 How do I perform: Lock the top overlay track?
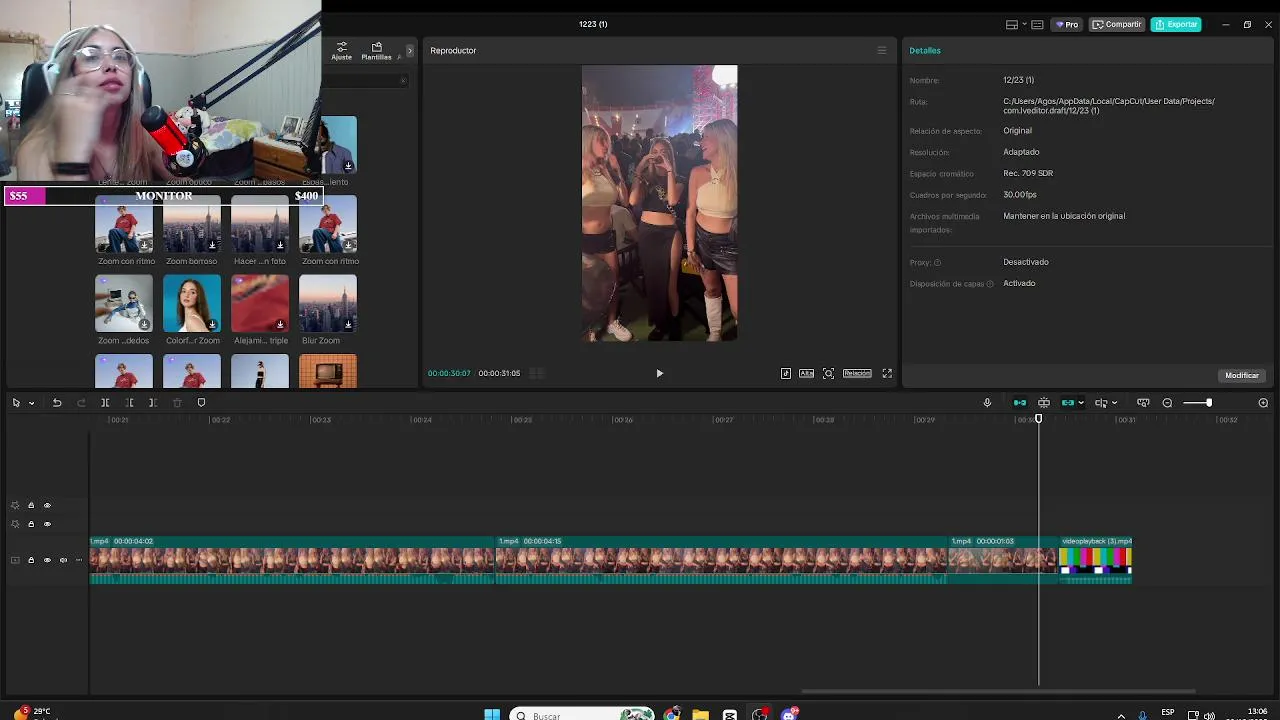coord(31,505)
